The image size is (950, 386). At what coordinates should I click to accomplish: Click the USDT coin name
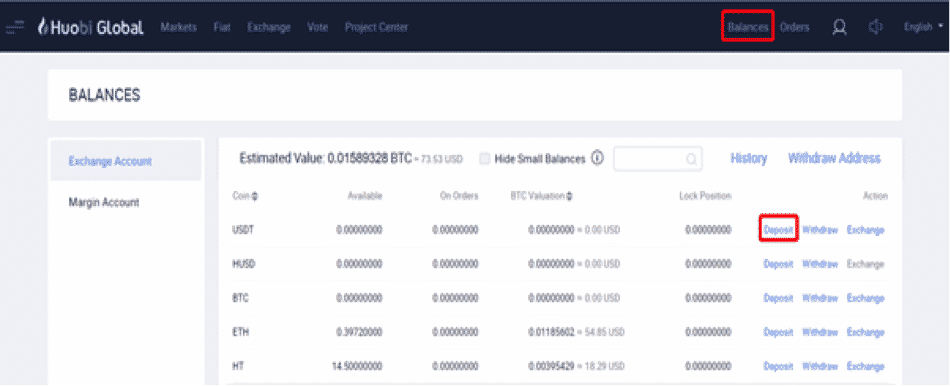(242, 230)
